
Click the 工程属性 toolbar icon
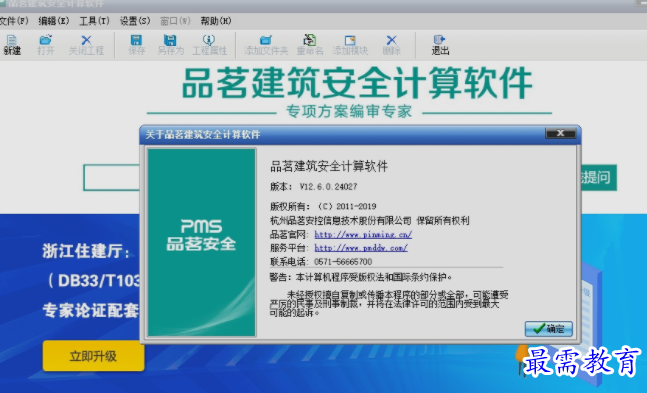coord(209,45)
